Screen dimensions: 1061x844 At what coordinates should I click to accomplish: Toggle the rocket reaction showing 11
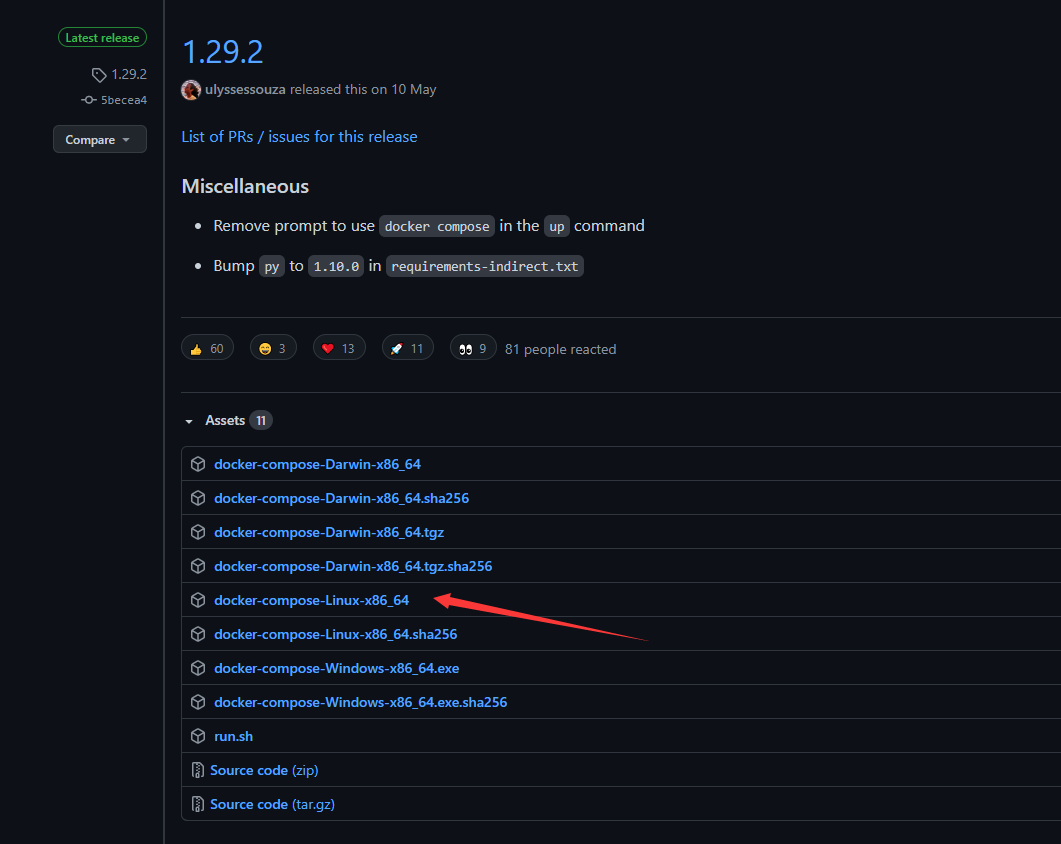click(x=407, y=348)
